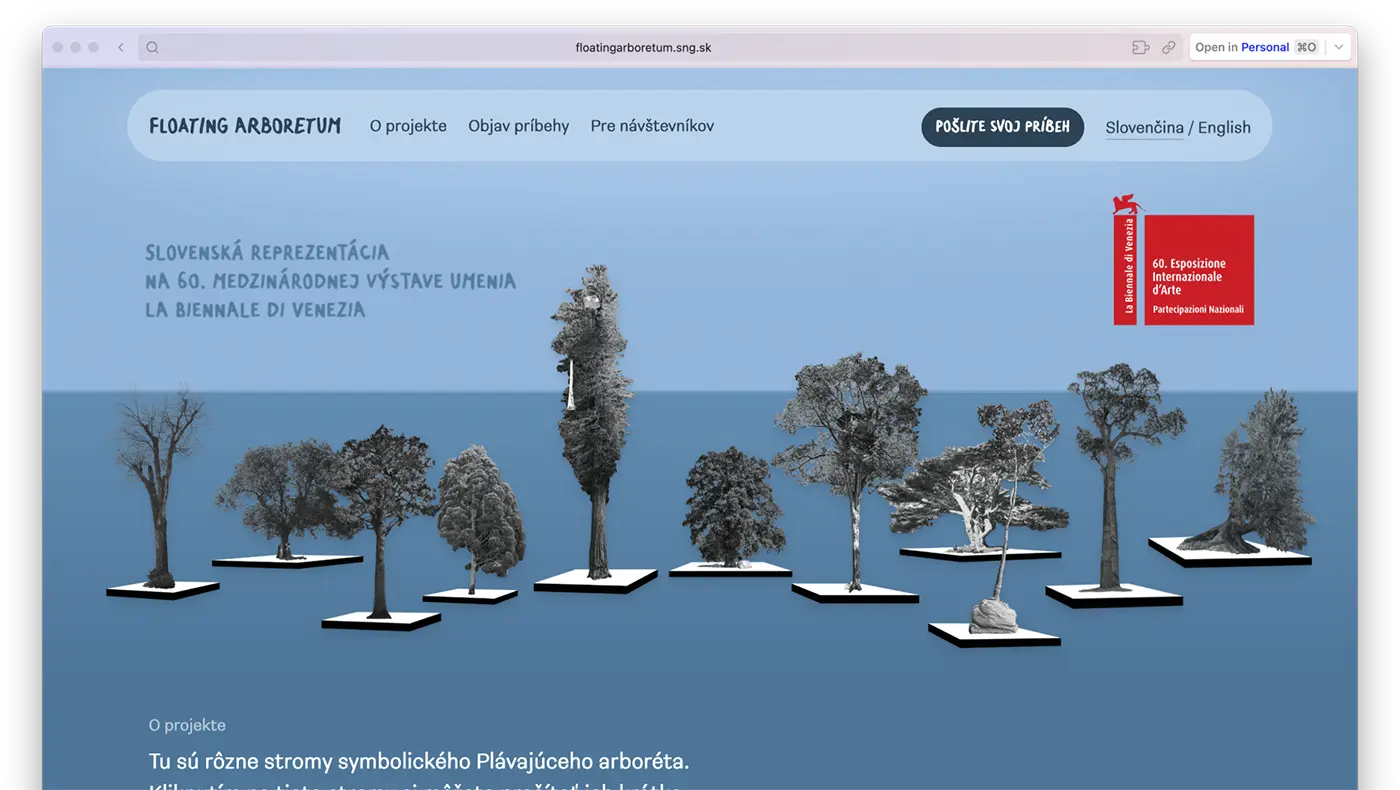This screenshot has width=1400, height=790.
Task: Open the browser extensions puzzle icon
Action: pos(1139,46)
